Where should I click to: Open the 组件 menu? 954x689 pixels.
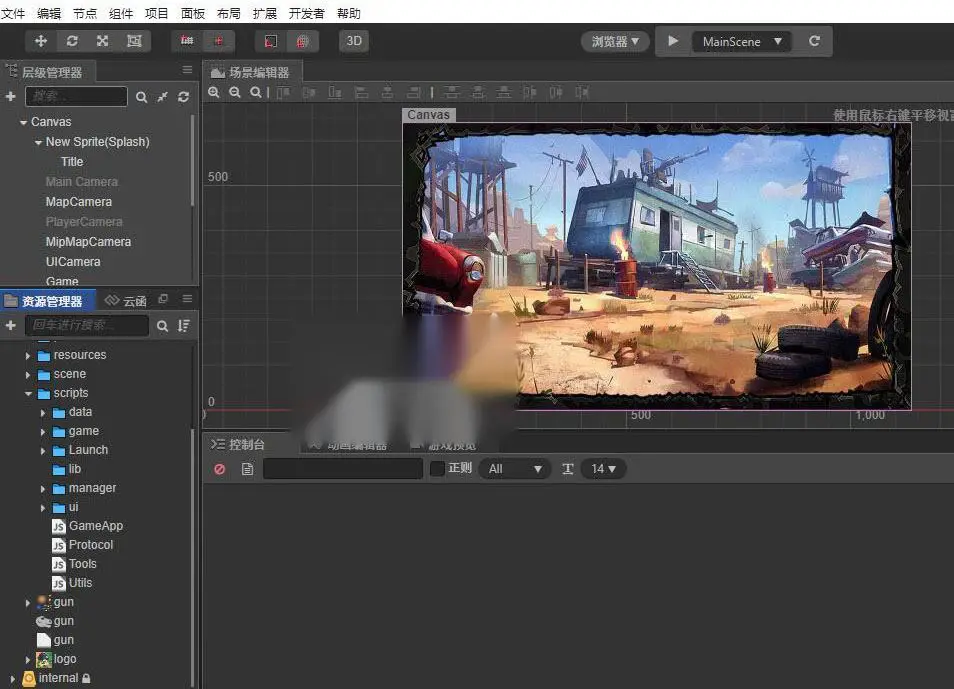tap(120, 13)
